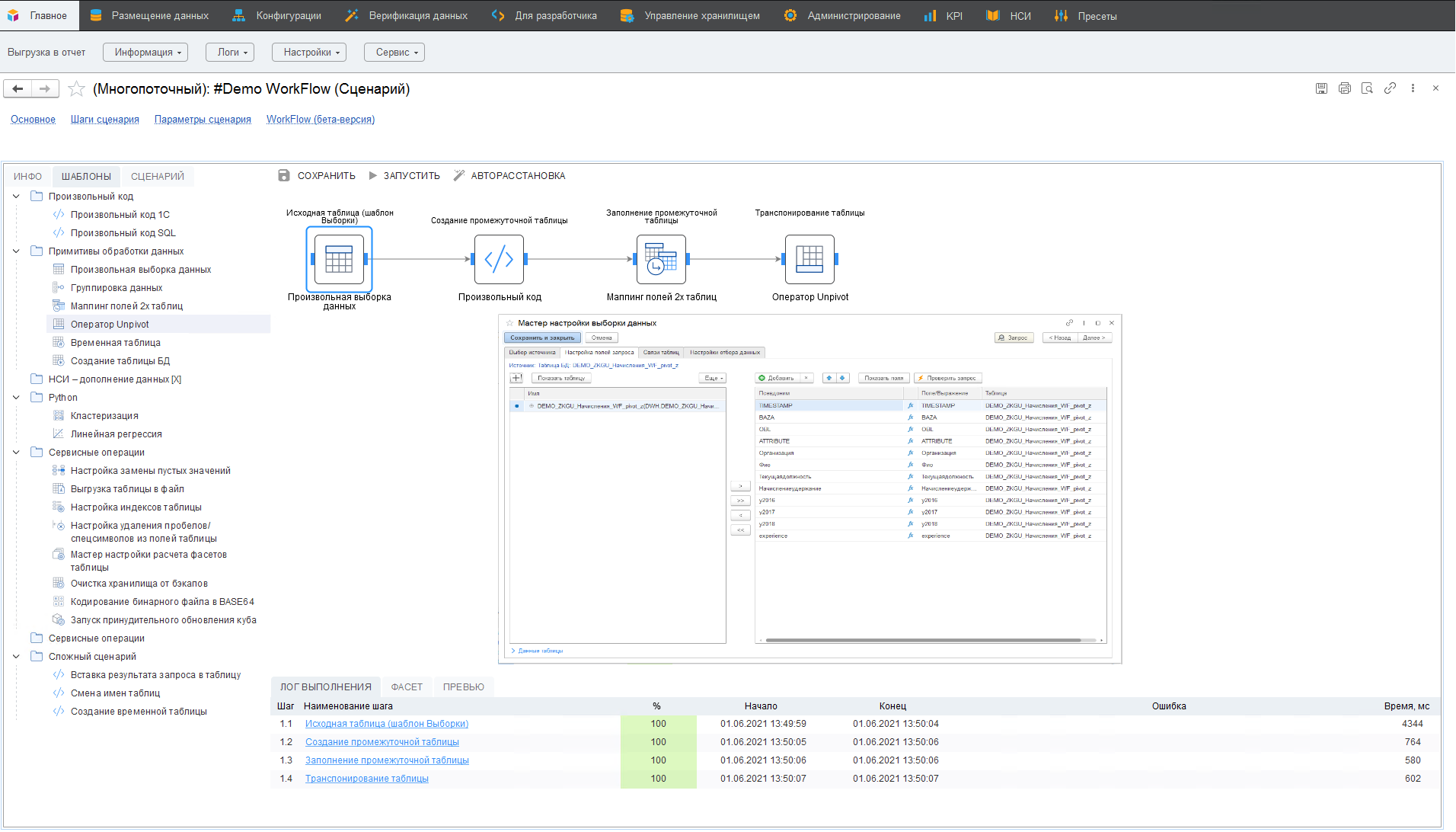Add page to favorites with star icon
Screen dimensions: 1456x832
[76, 89]
